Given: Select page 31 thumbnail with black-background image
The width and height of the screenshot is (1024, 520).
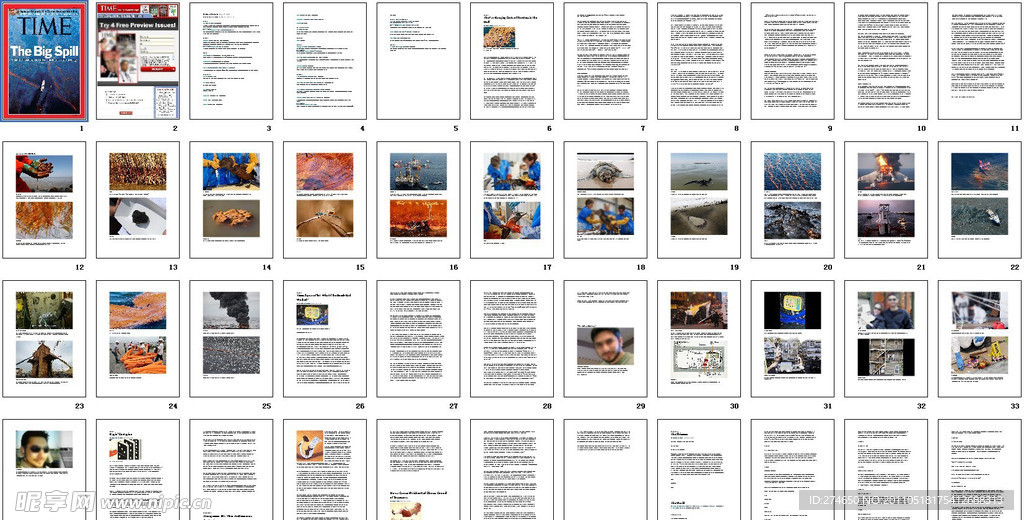Looking at the screenshot, I should [793, 339].
